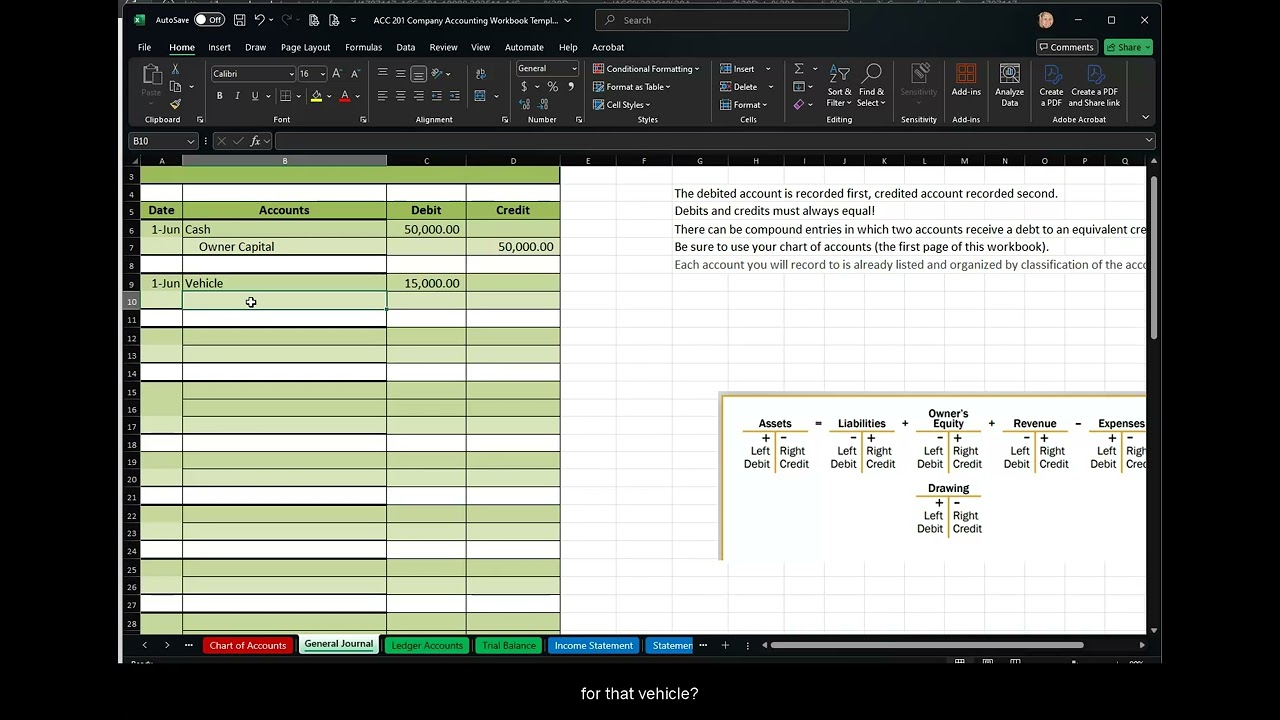Expand Cell Styles menu

tap(621, 104)
